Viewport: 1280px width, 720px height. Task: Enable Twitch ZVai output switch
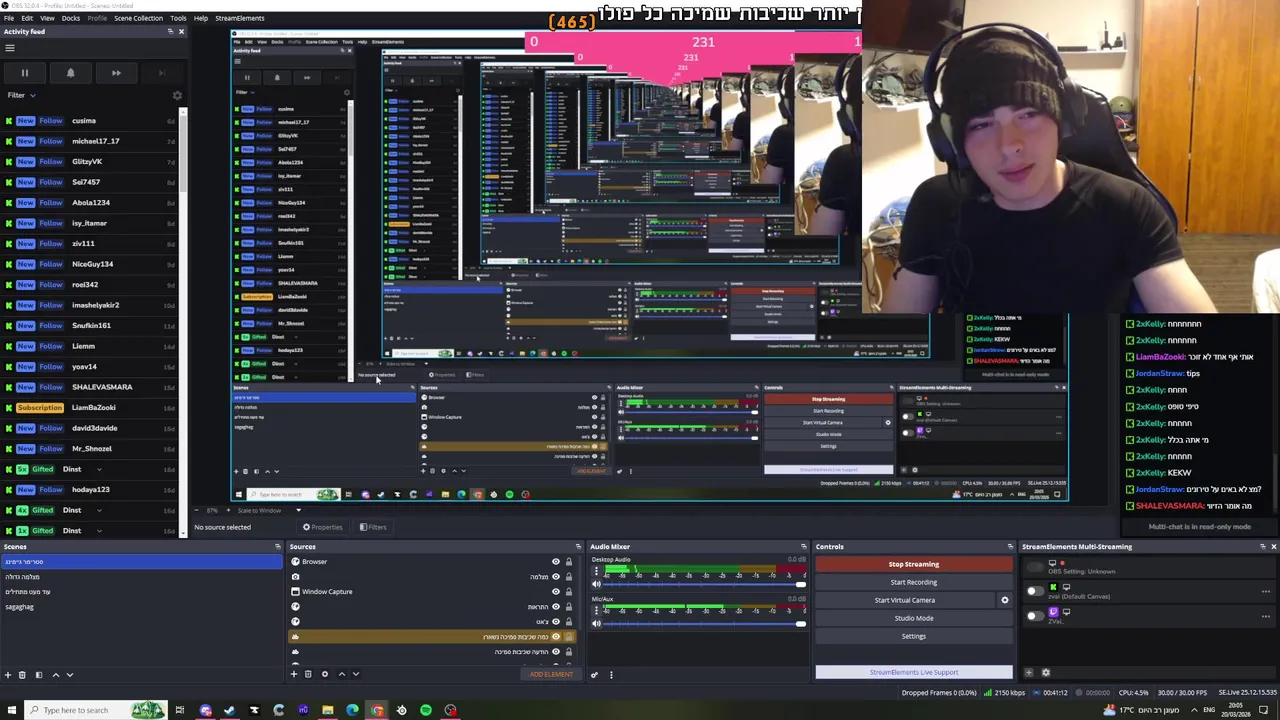pos(1034,616)
